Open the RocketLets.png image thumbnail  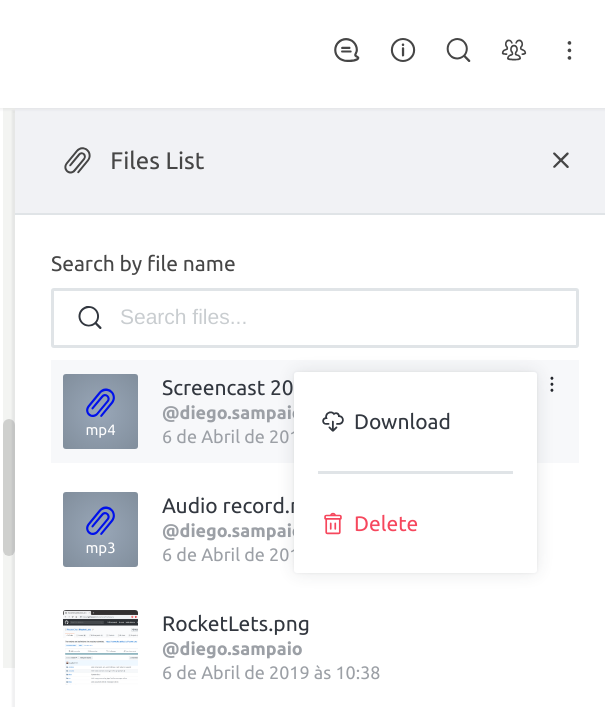click(101, 647)
